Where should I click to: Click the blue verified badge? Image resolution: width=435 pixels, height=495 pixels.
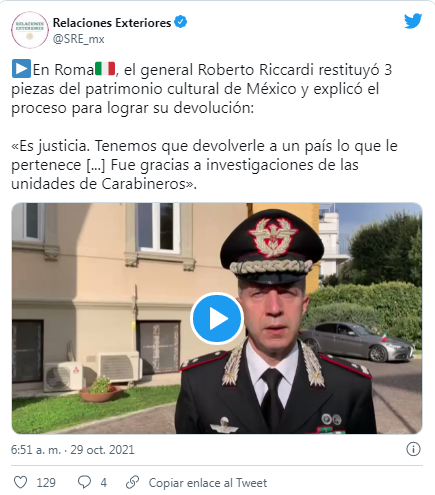pyautogui.click(x=181, y=22)
